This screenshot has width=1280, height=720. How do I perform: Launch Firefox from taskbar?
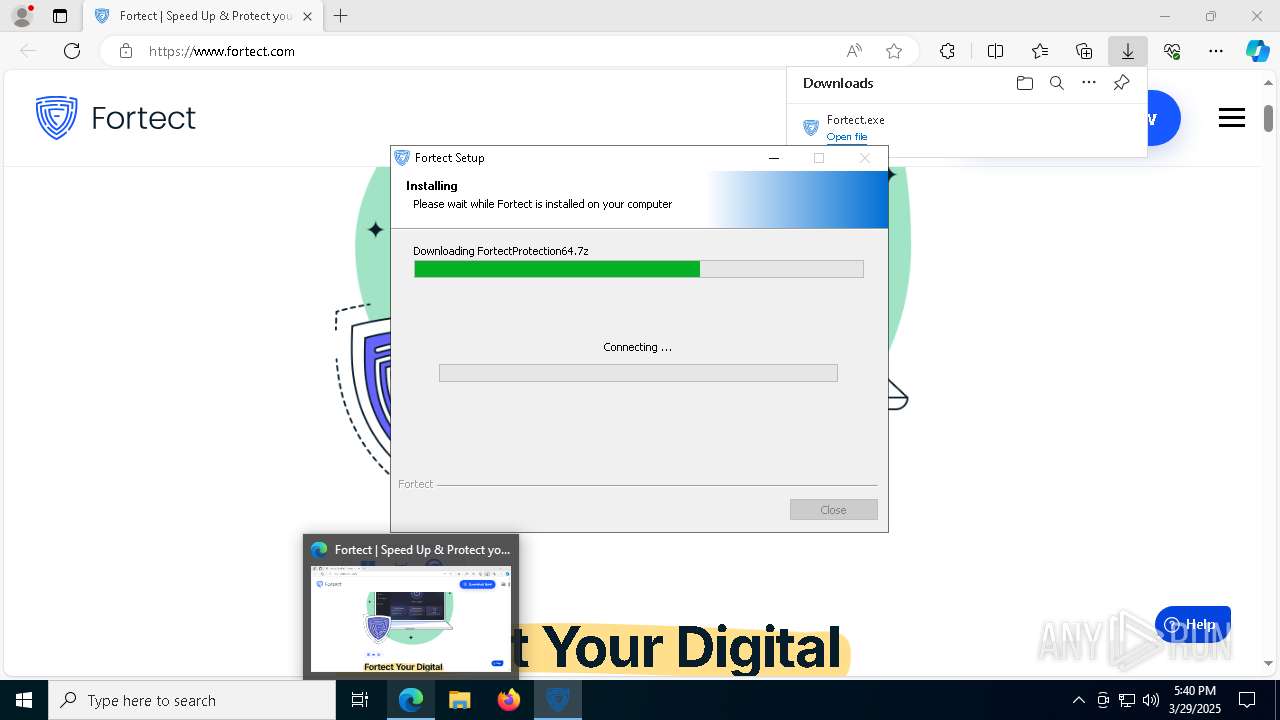coord(509,700)
